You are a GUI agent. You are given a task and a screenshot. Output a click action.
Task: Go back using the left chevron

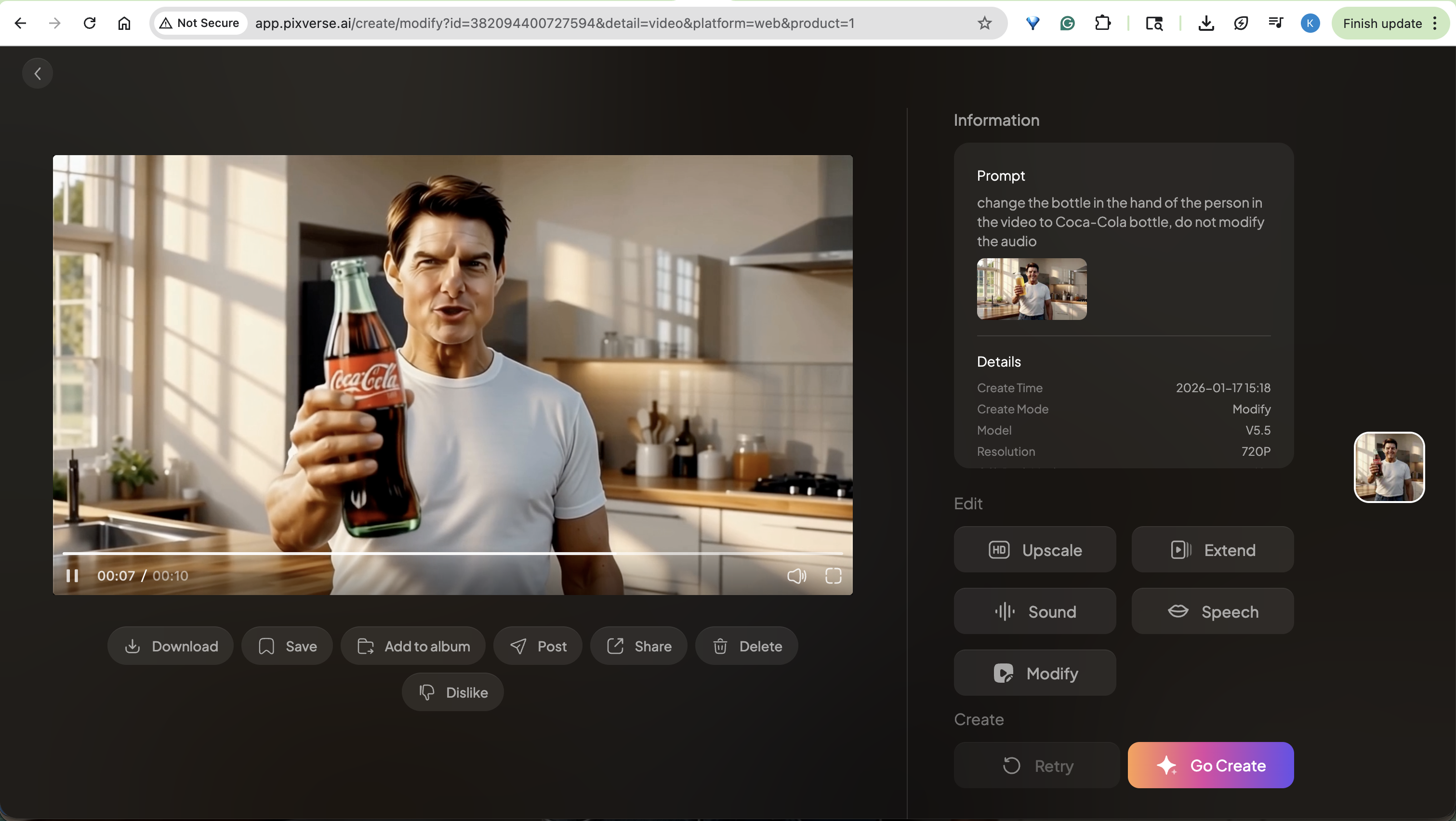point(37,73)
